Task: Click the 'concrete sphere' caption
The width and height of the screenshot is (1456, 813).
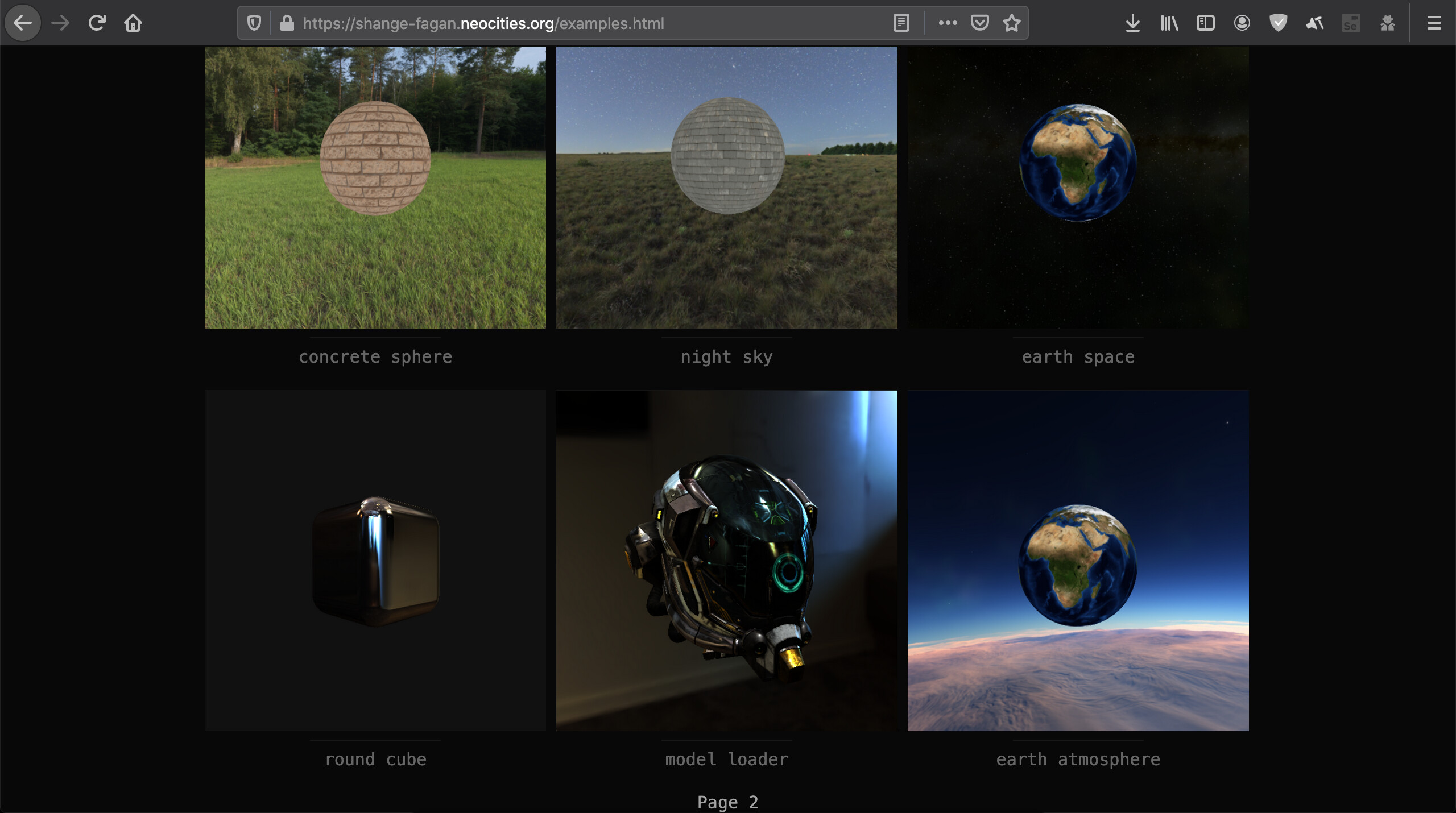Action: point(375,357)
